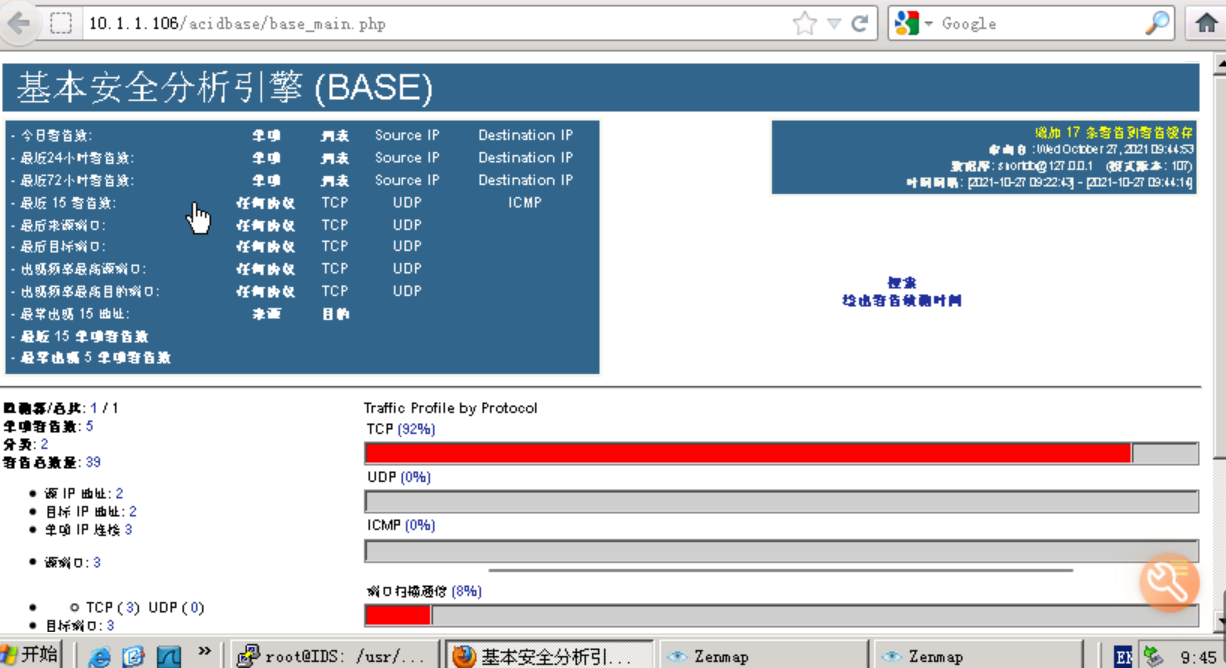Click the port scan traffic (8%) link
The image size is (1226, 668).
pos(466,591)
